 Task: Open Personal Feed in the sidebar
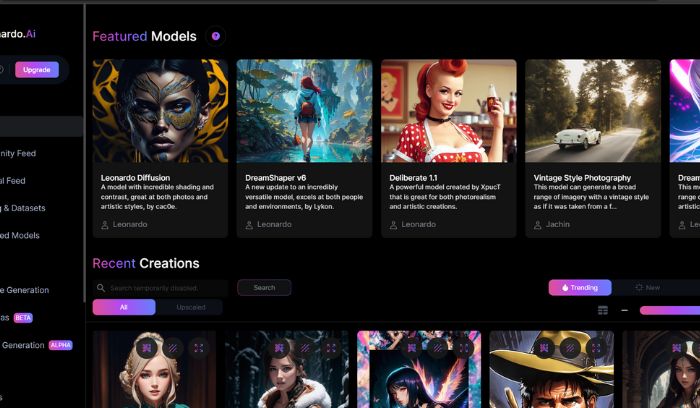click(13, 181)
